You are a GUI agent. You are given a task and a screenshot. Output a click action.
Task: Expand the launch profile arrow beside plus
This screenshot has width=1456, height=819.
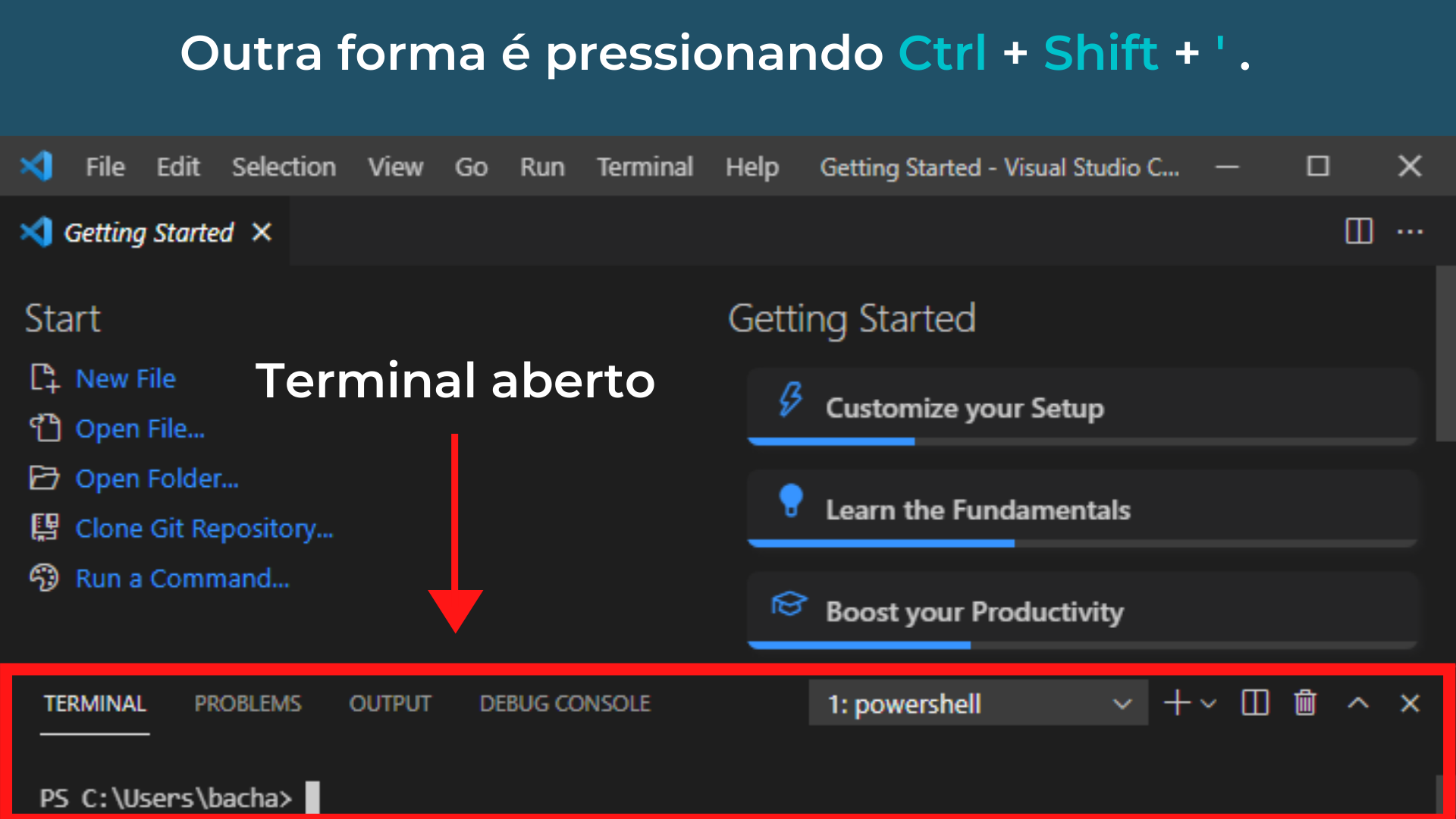(x=1209, y=704)
